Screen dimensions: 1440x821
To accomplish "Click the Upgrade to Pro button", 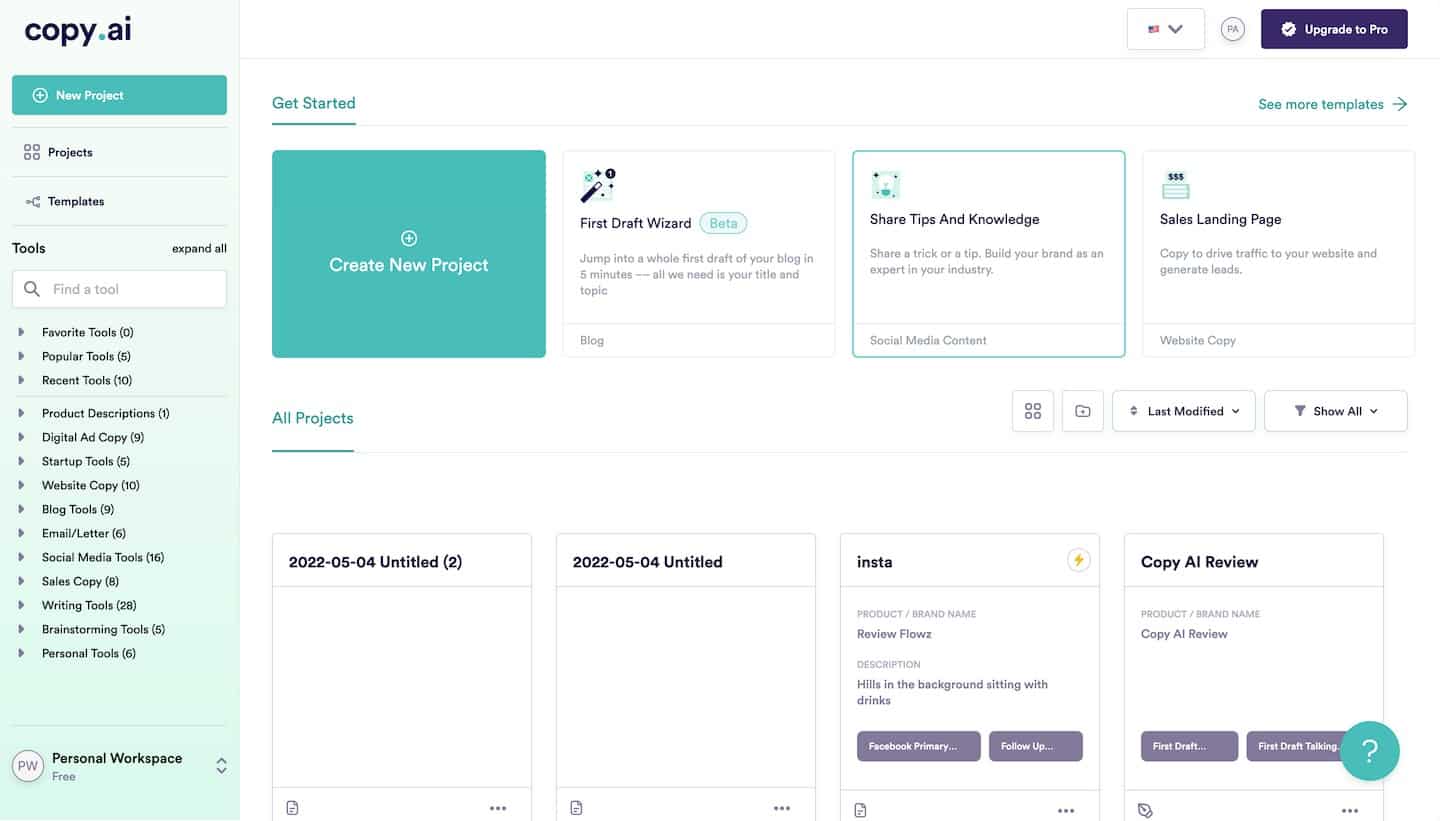I will click(x=1334, y=29).
